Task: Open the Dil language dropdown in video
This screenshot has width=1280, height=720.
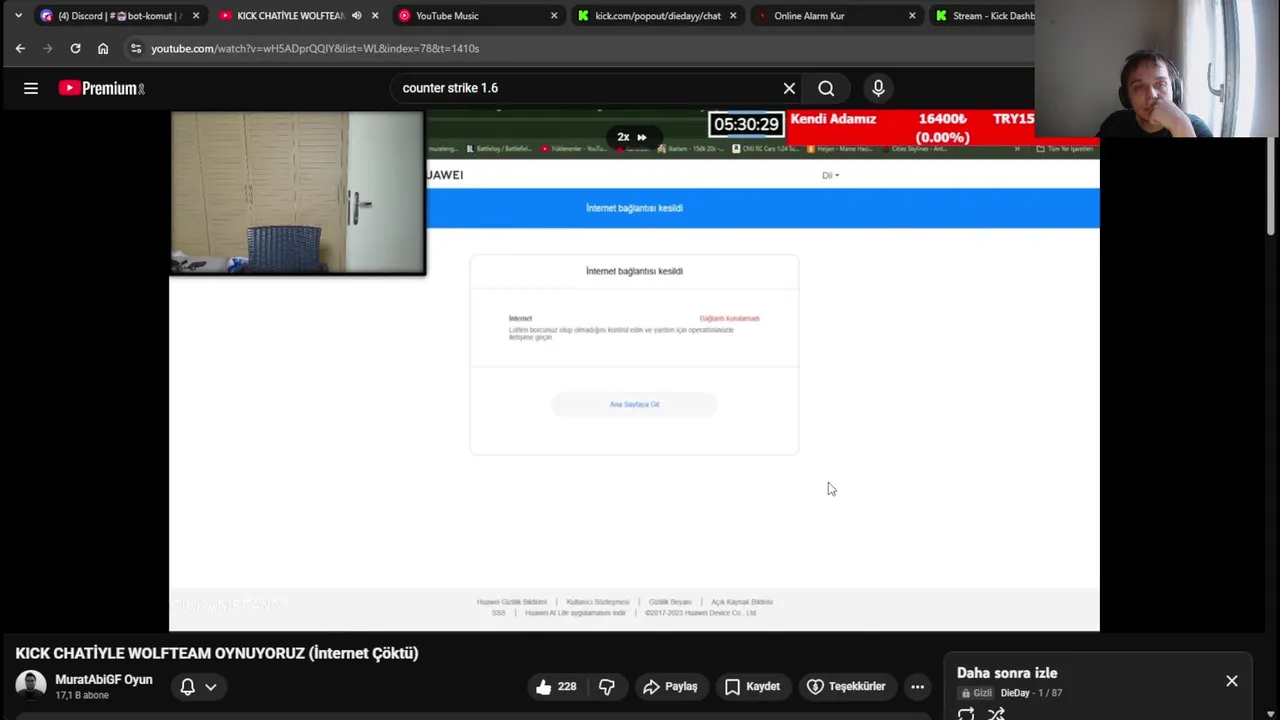Action: [830, 175]
